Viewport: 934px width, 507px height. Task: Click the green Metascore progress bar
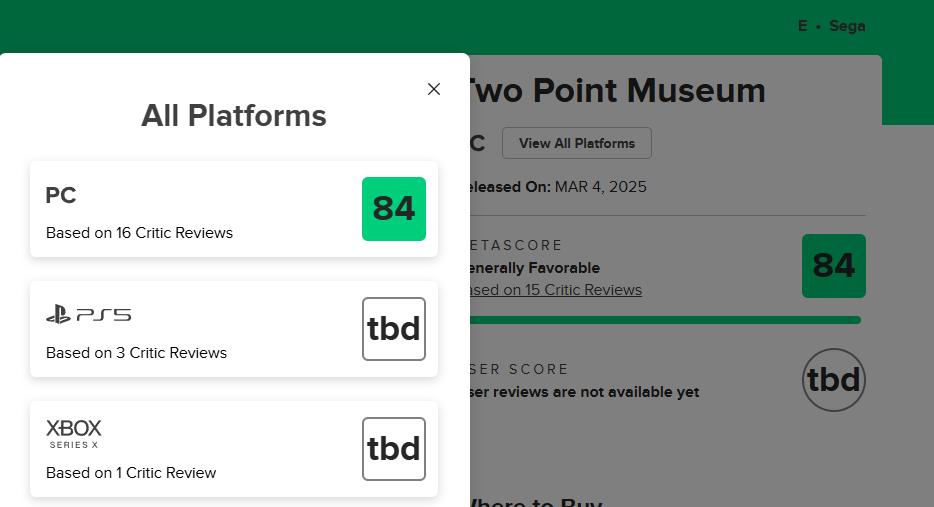(664, 320)
